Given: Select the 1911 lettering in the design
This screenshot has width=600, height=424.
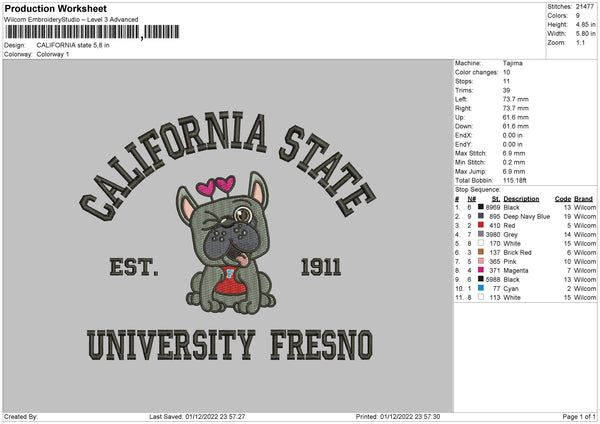Looking at the screenshot, I should (x=321, y=267).
